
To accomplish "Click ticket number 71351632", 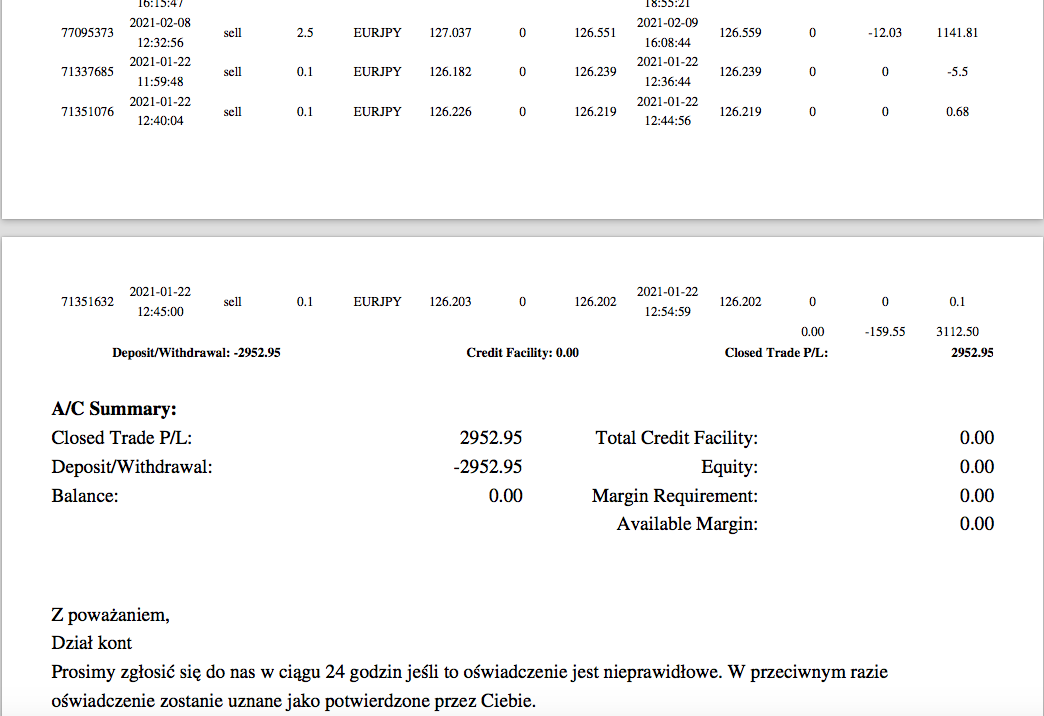I will (87, 302).
